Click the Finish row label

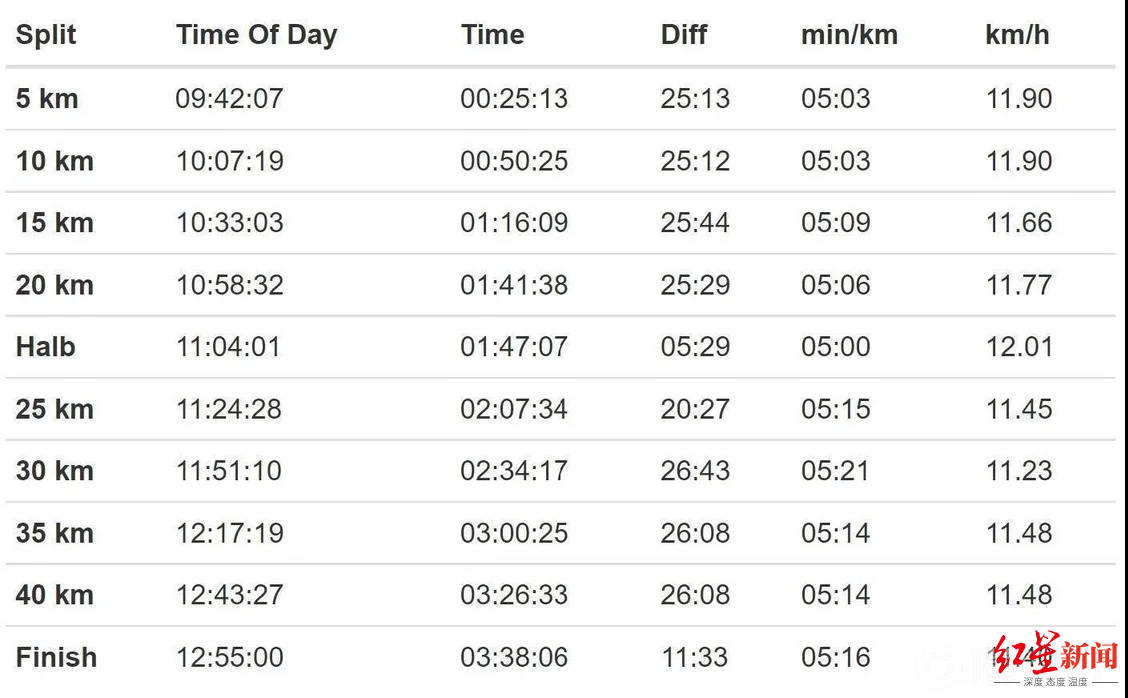[57, 657]
